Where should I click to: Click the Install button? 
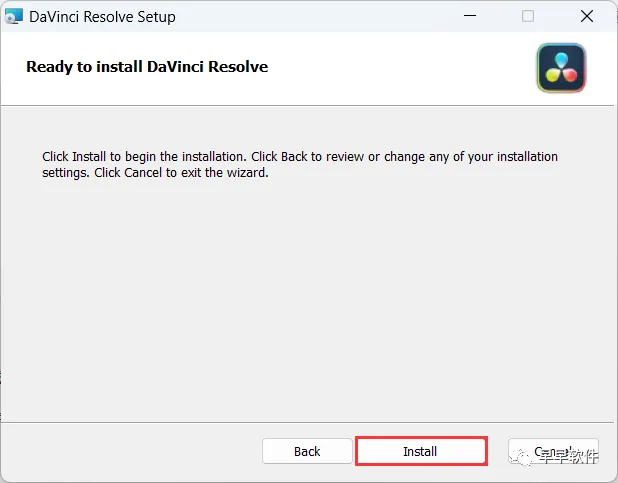pos(421,451)
